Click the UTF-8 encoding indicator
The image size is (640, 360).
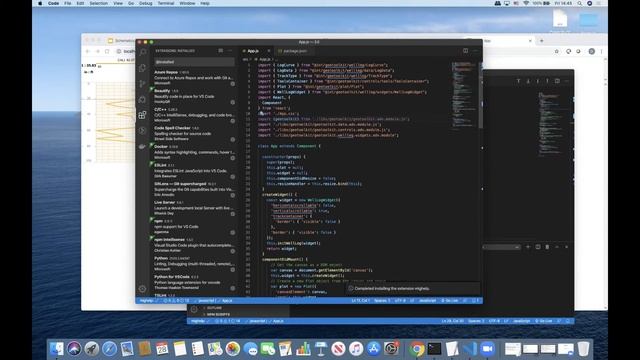[x=400, y=301]
